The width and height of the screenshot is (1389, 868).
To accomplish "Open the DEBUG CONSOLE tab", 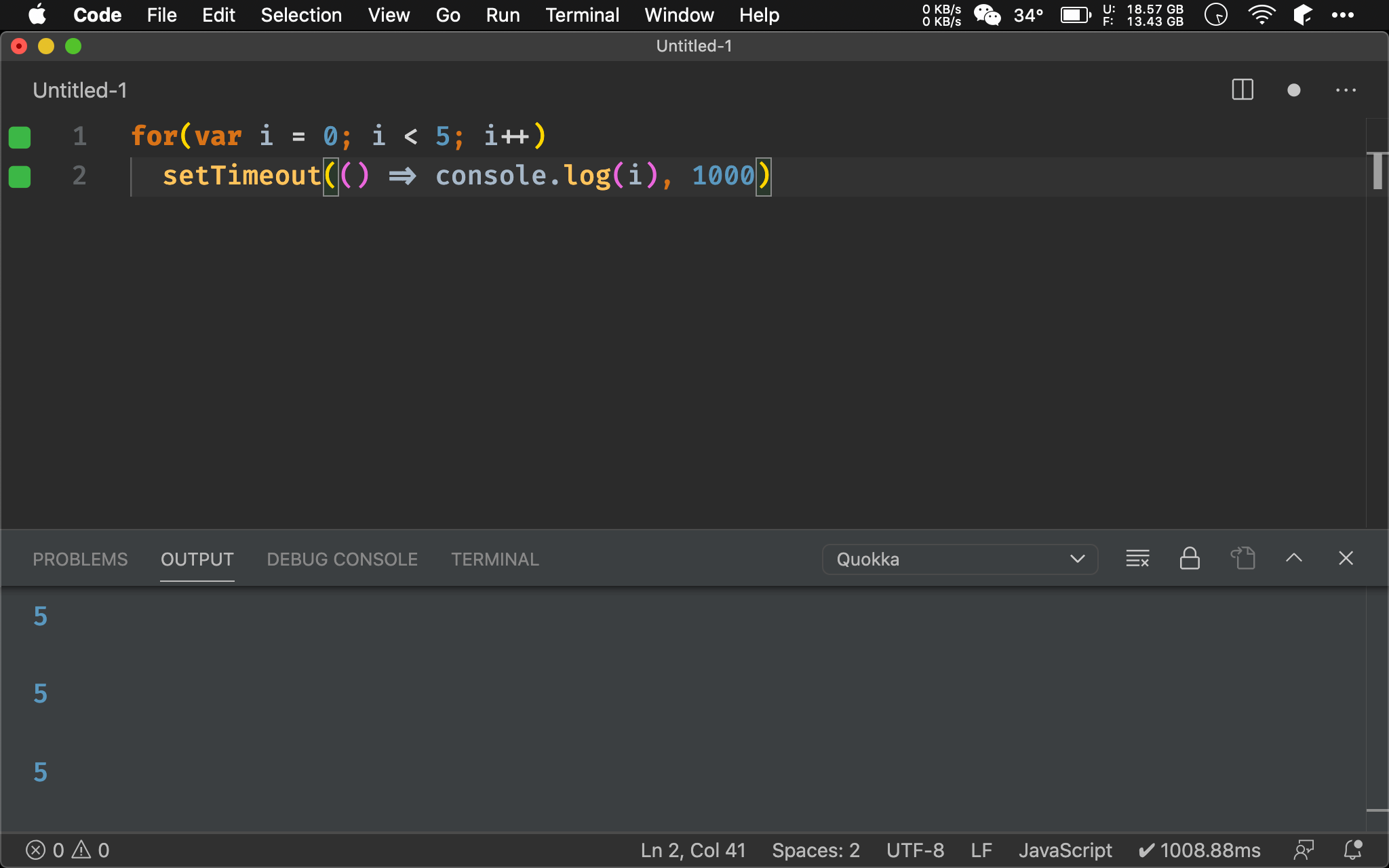I will coord(342,559).
